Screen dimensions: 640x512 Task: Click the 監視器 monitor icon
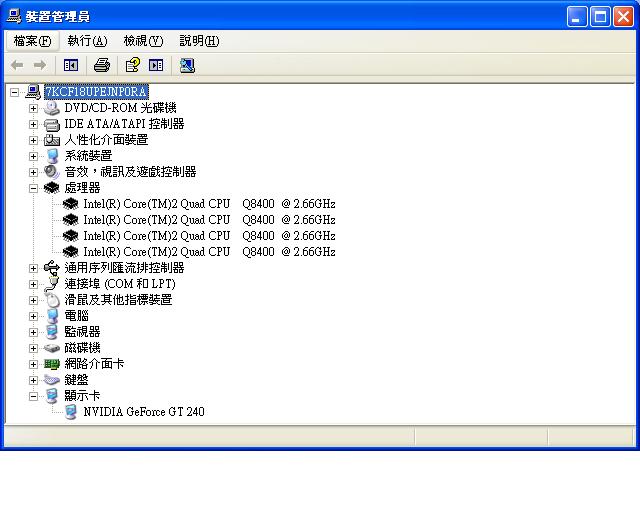coord(52,332)
